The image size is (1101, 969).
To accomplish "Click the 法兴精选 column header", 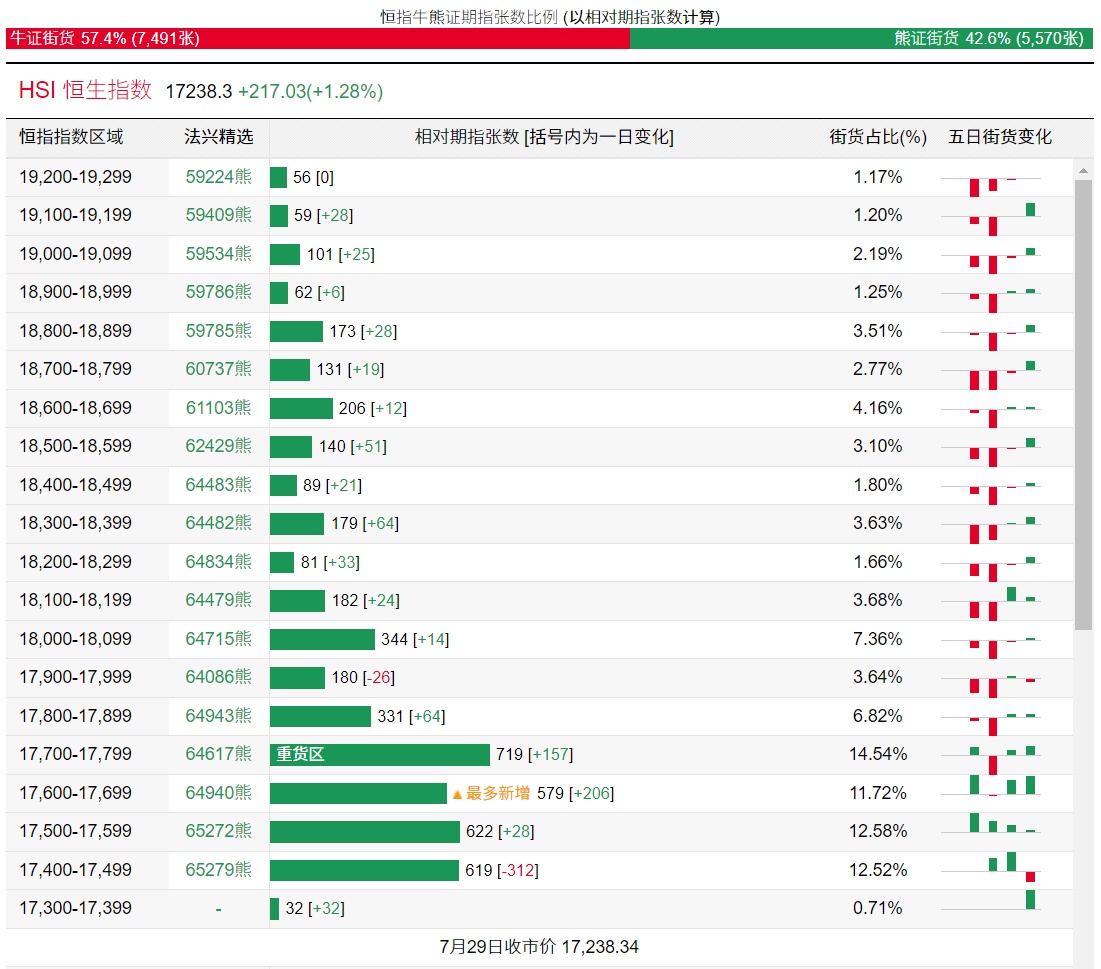I will [x=218, y=138].
